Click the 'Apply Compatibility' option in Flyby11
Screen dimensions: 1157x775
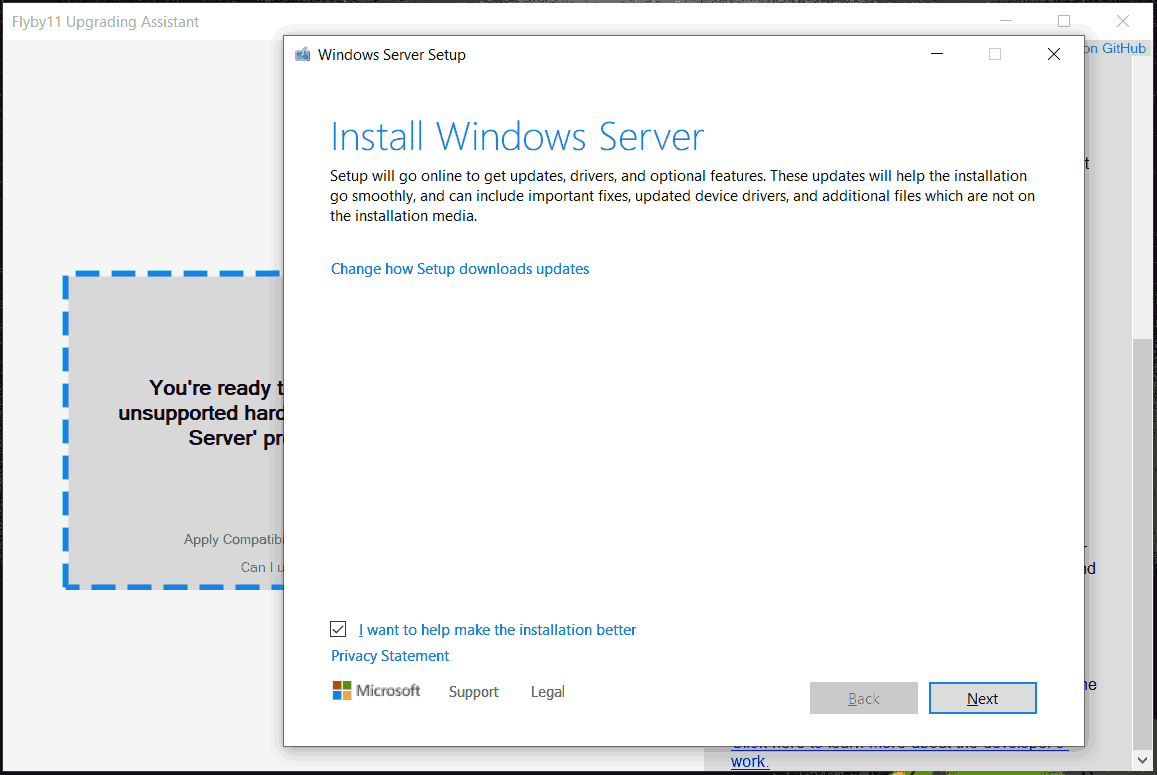(234, 538)
